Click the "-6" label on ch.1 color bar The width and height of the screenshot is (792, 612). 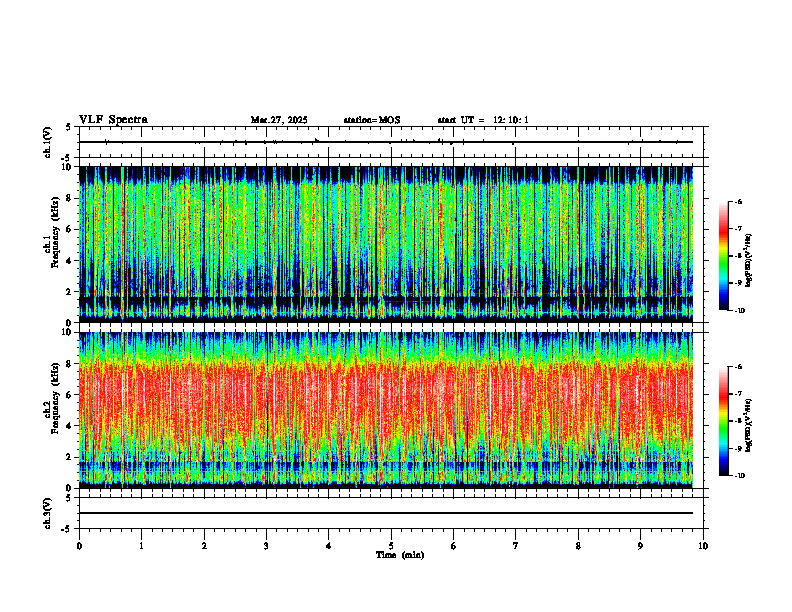738,202
